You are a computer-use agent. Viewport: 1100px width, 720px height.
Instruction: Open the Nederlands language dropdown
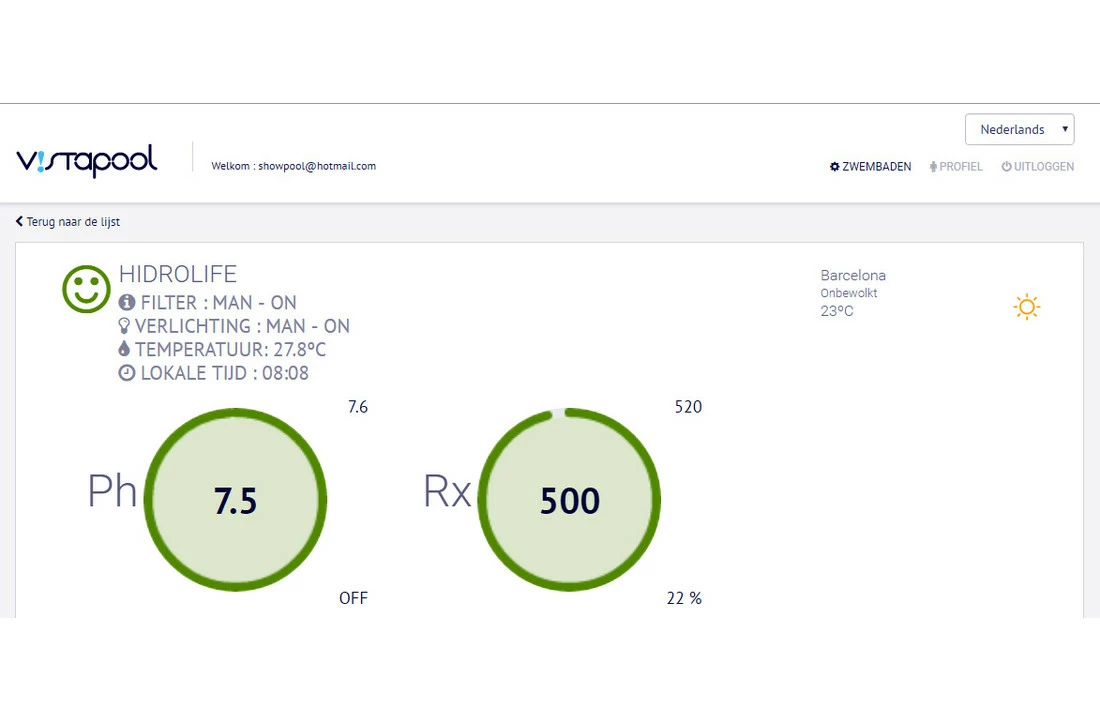pyautogui.click(x=1019, y=129)
